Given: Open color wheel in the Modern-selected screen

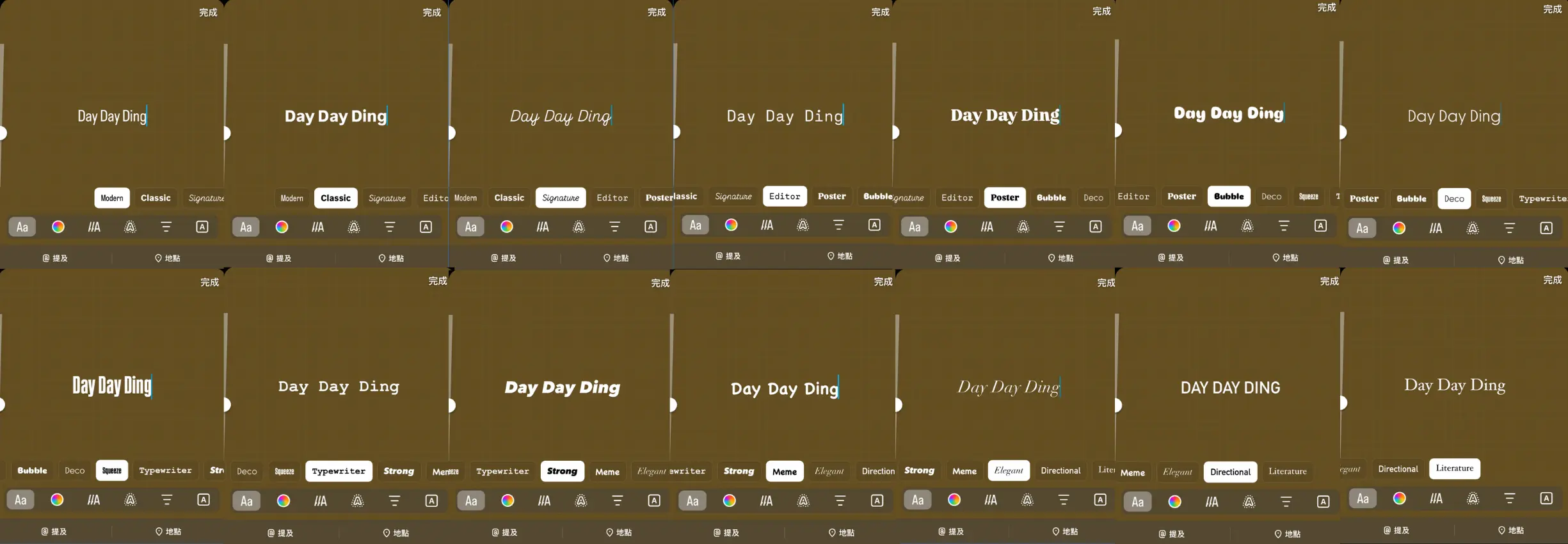Looking at the screenshot, I should tap(58, 227).
